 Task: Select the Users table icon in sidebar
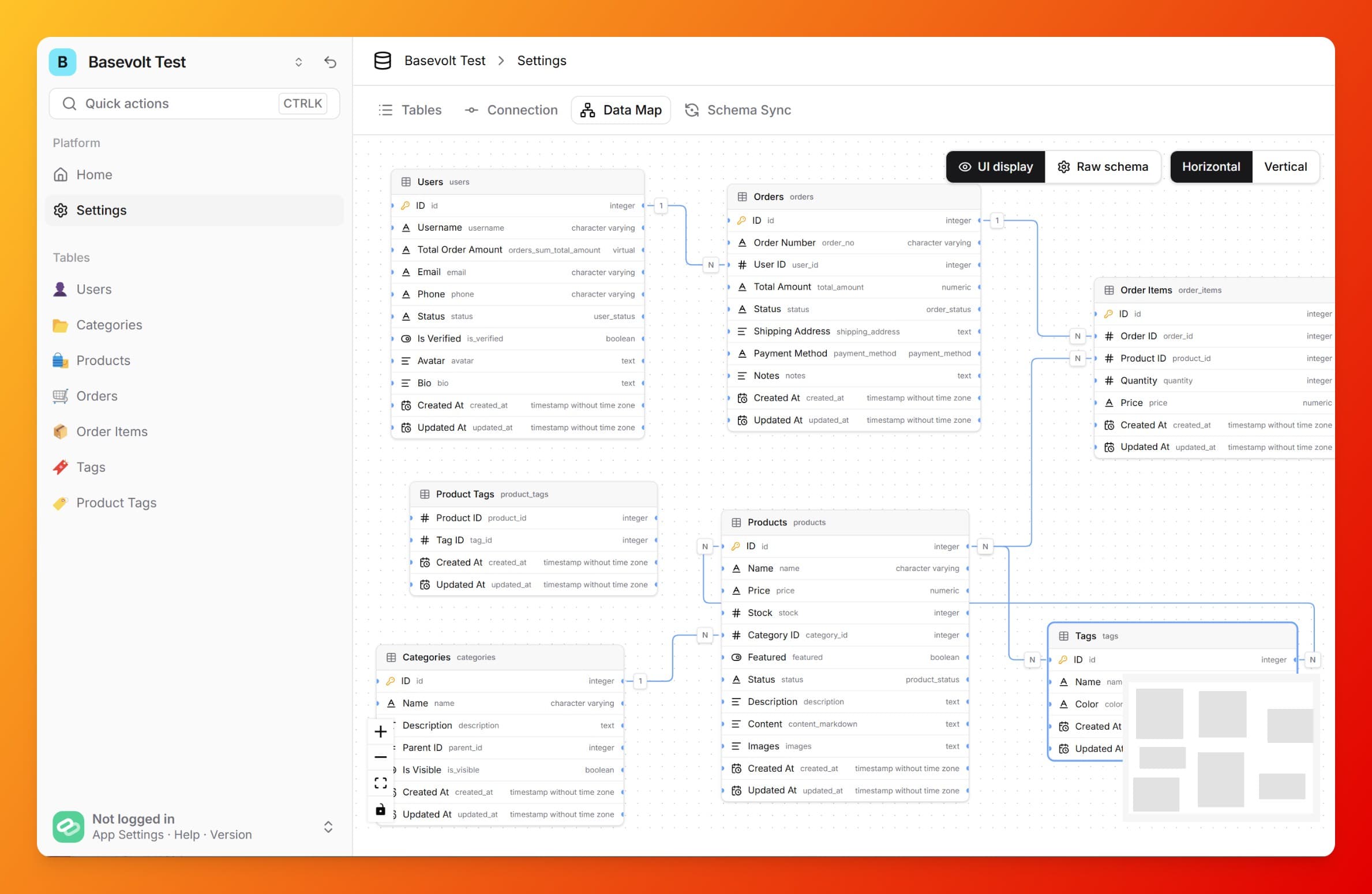pos(61,289)
